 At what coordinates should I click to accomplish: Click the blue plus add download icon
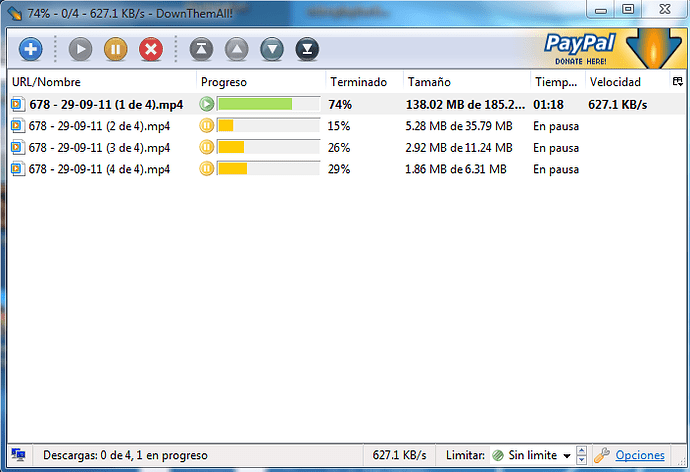[x=30, y=49]
